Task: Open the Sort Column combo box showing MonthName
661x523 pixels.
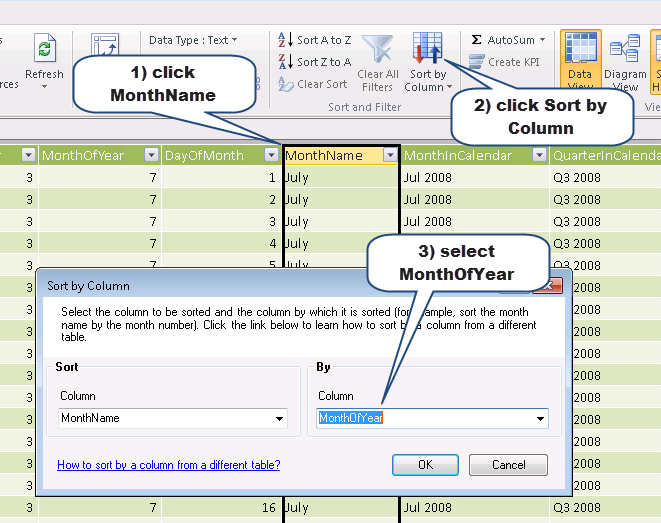Action: [173, 418]
